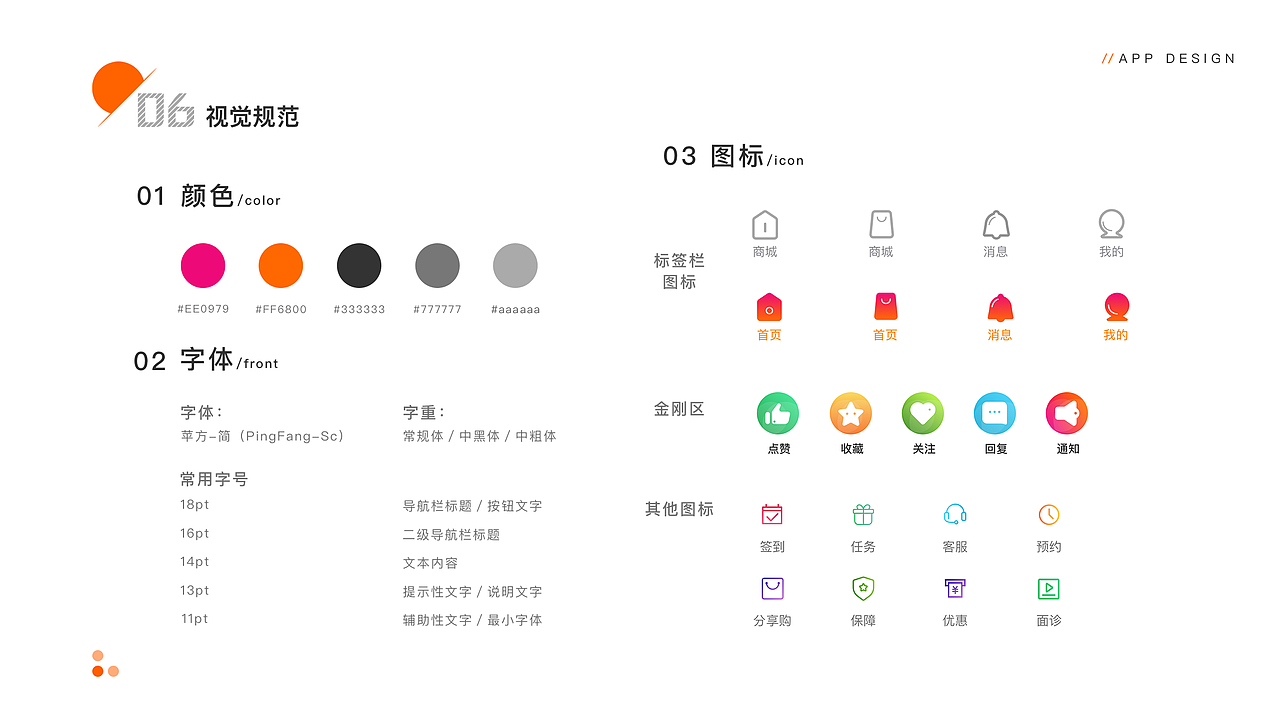The height and width of the screenshot is (720, 1280).
Task: Click the 客服 label text
Action: pos(955,547)
